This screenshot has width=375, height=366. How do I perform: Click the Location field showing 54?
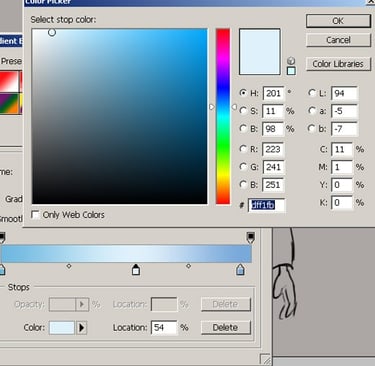(x=164, y=328)
